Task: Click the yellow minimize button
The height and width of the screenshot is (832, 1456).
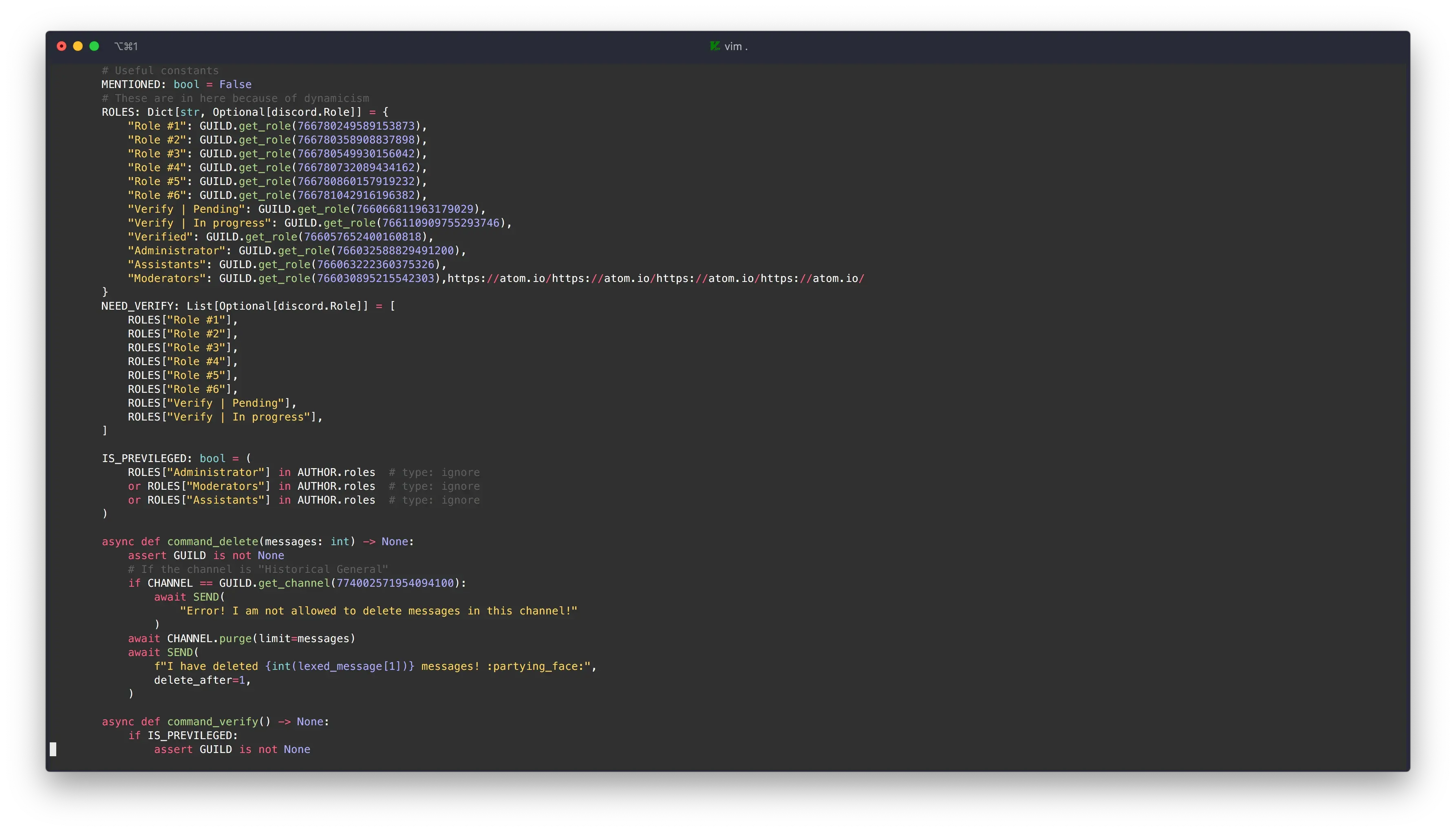Action: (77, 46)
